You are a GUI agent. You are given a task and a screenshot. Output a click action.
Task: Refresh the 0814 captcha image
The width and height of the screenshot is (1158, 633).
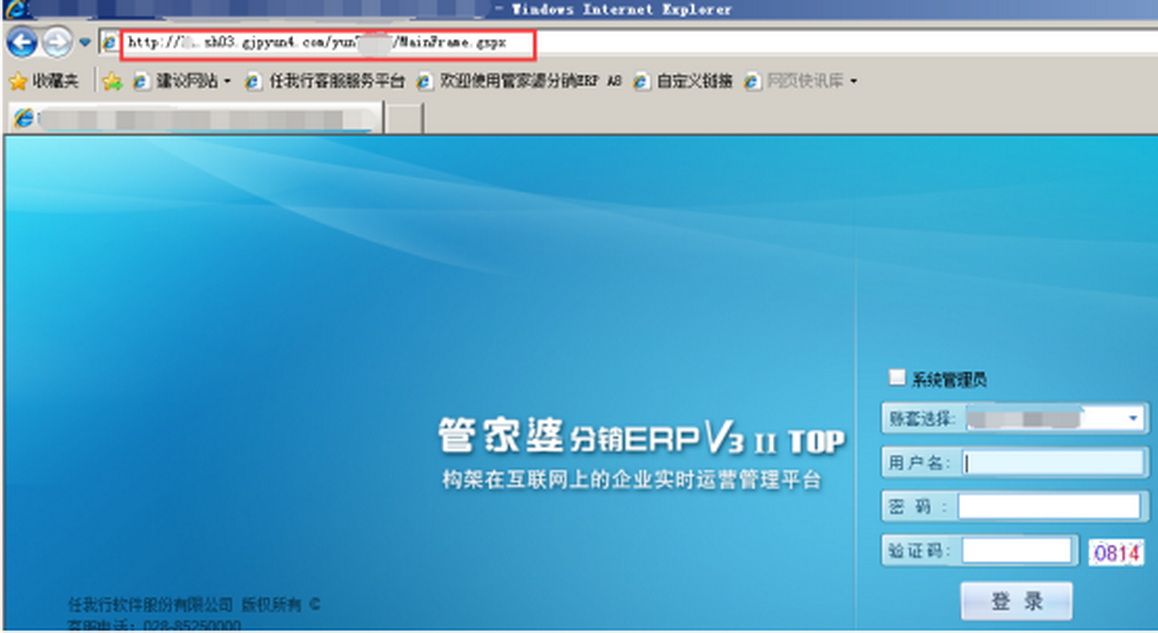click(1117, 552)
